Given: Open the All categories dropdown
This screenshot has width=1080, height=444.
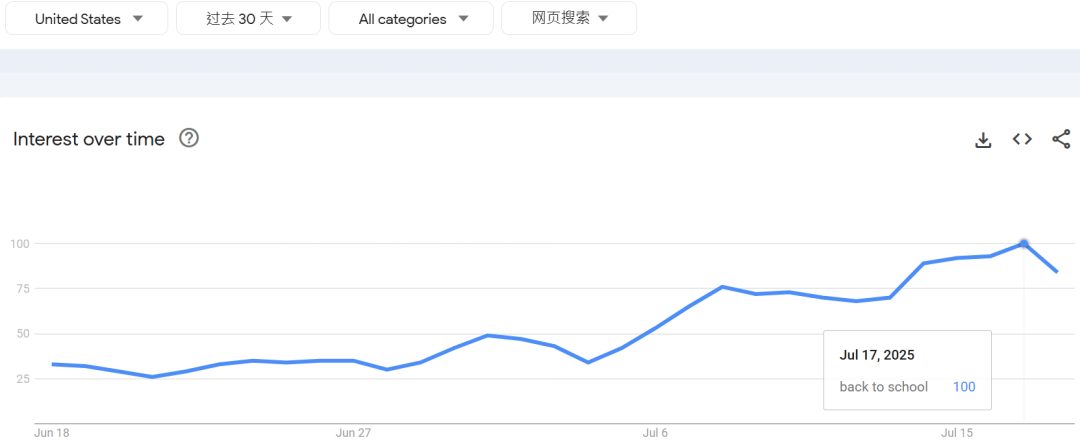Looking at the screenshot, I should pos(410,19).
